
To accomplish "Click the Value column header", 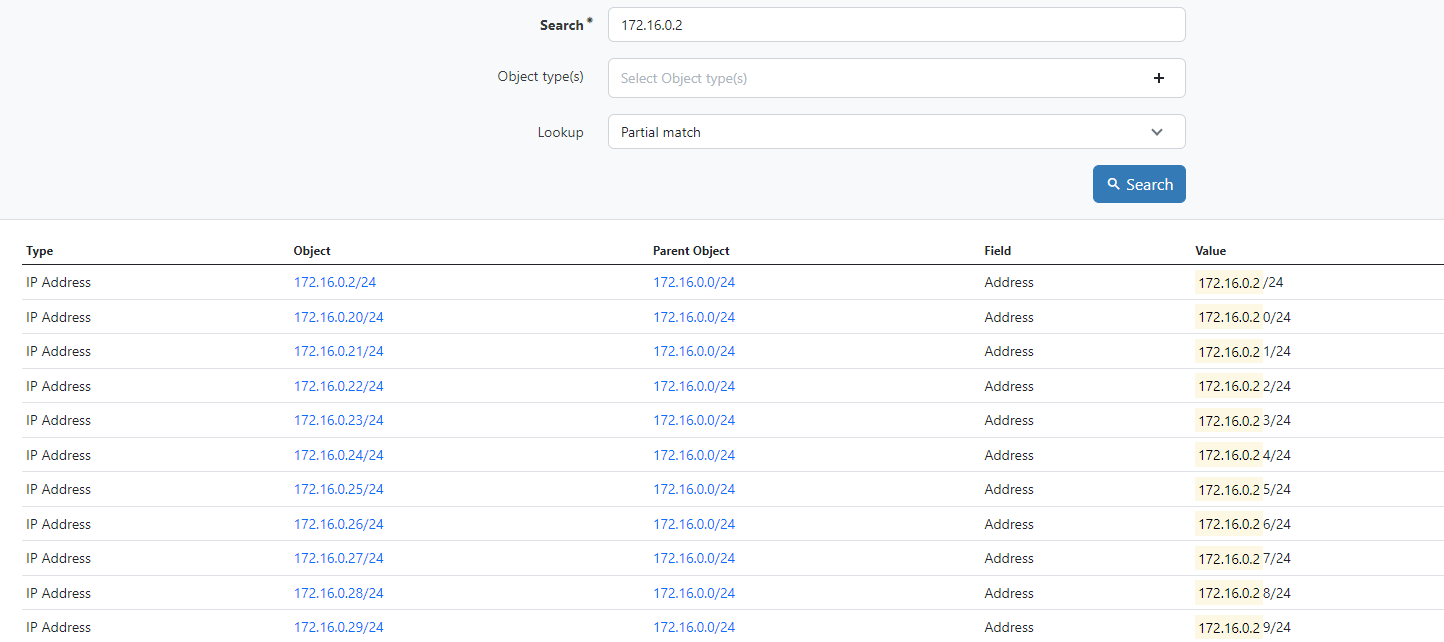I will (x=1210, y=251).
